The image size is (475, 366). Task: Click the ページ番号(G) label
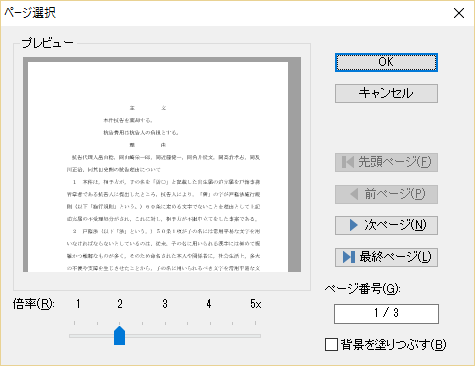coord(363,288)
